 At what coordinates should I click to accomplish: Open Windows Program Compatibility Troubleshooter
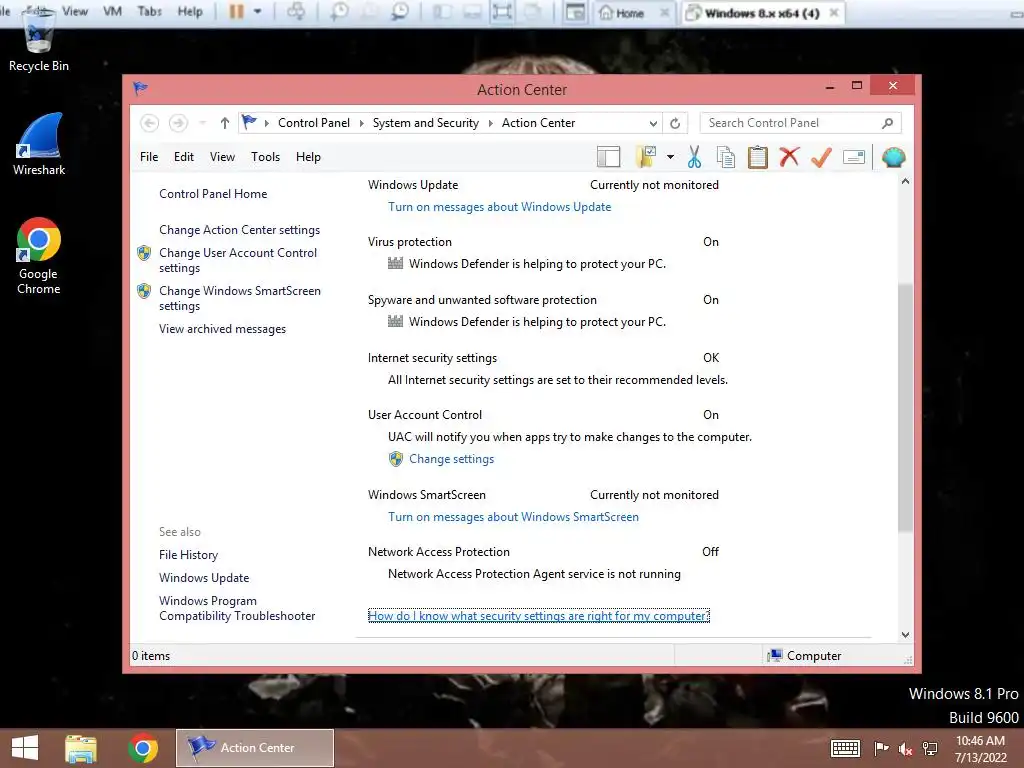tap(236, 608)
